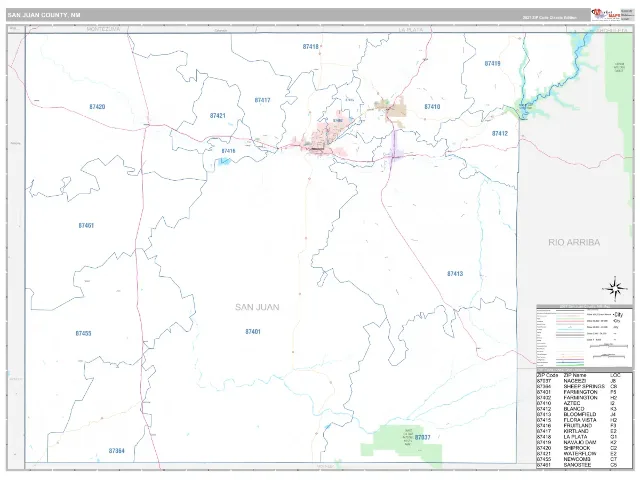Viewport: 640px width, 480px height.
Task: Select FRUITLAND in the ZIP index table
Action: [578, 426]
